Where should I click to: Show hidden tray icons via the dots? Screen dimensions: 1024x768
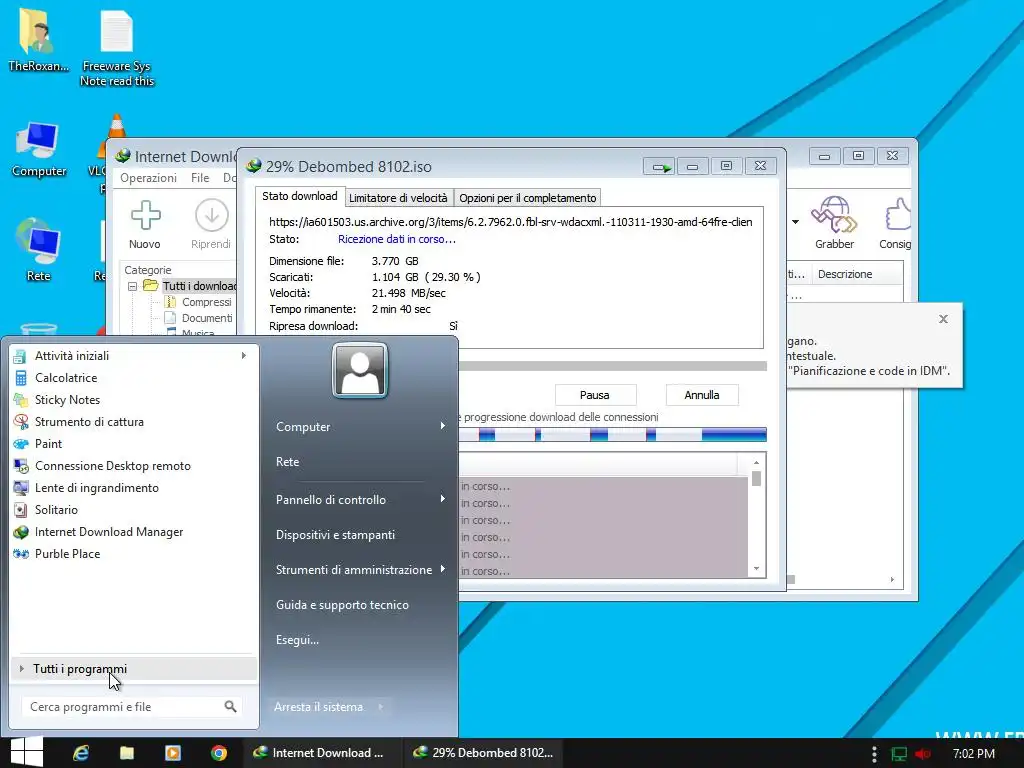point(874,754)
